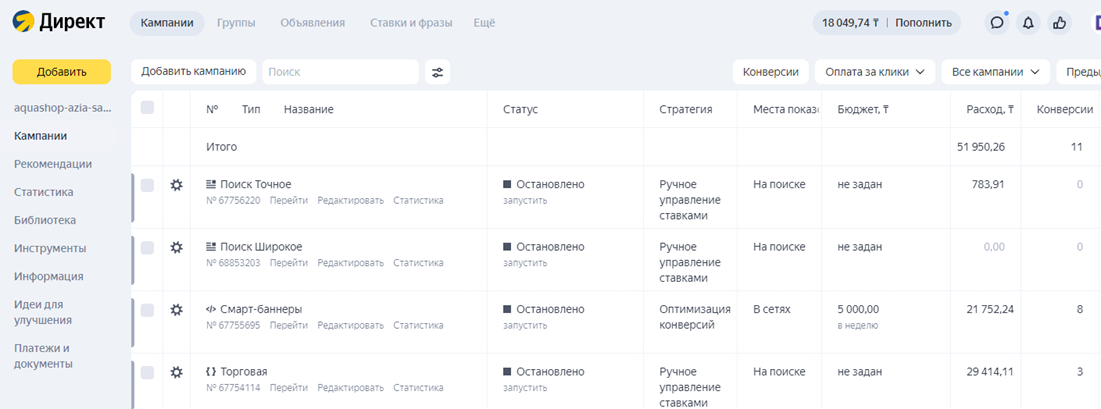The width and height of the screenshot is (1101, 409).
Task: Expand the Оплата за клики dropdown
Action: 875,72
